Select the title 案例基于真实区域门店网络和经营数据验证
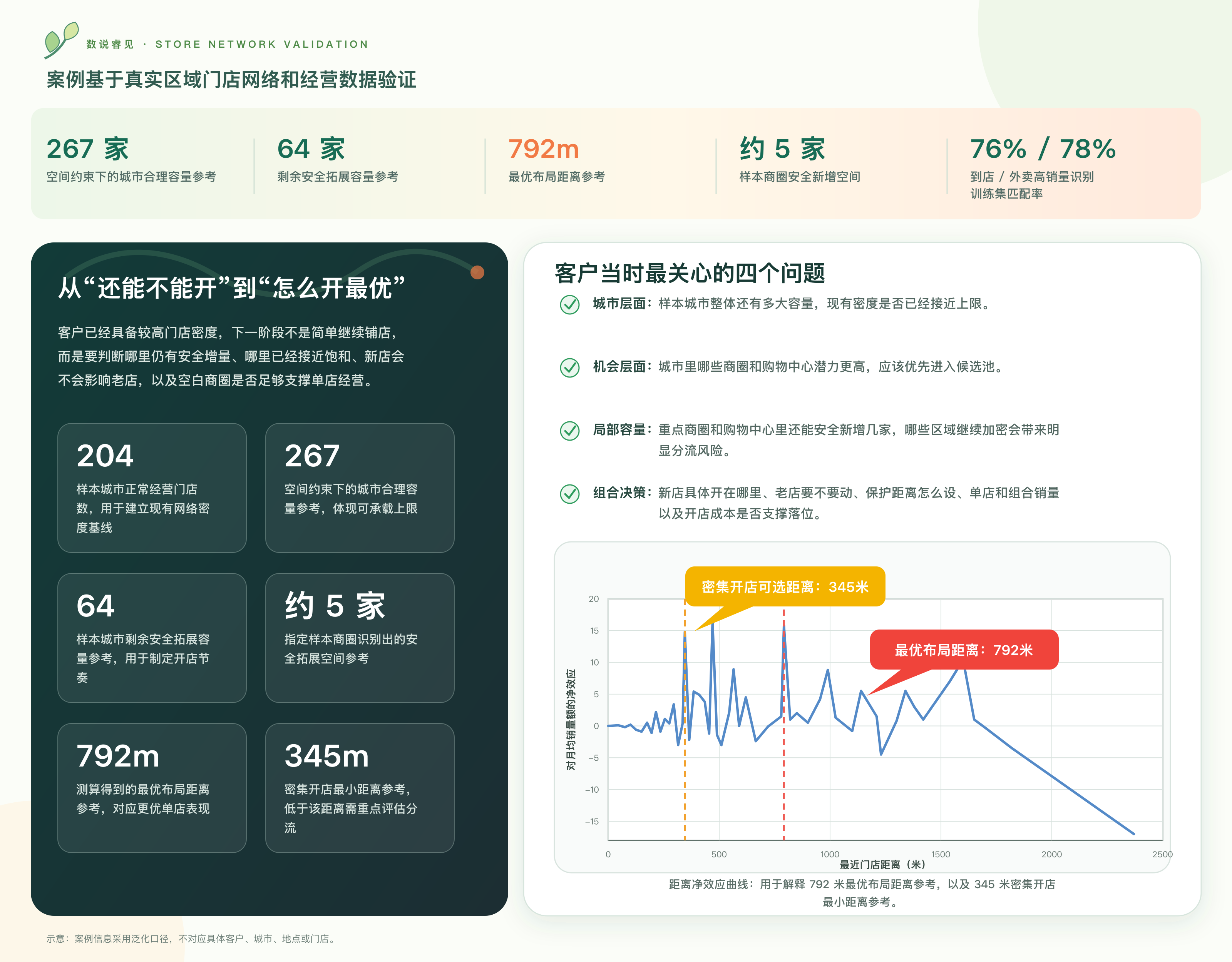 pyautogui.click(x=231, y=80)
